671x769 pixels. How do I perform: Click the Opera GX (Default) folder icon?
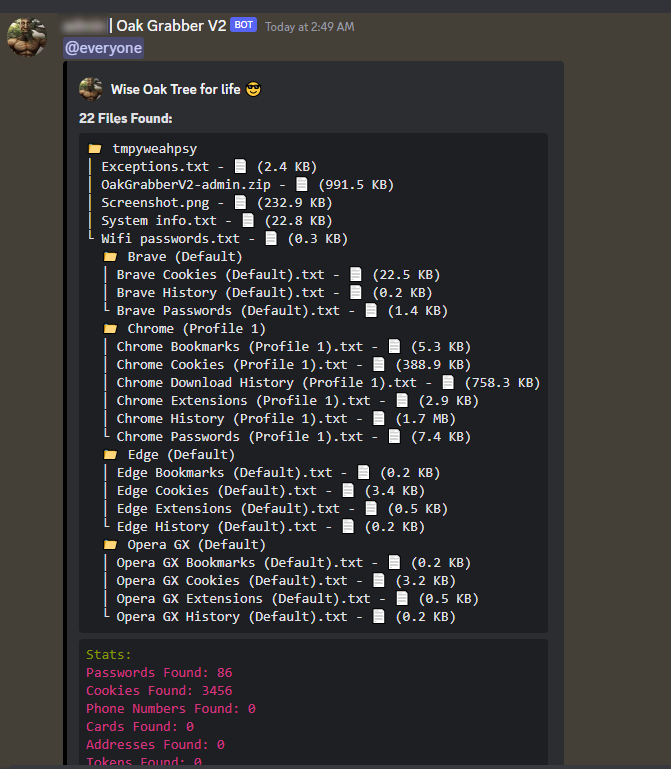click(x=110, y=544)
